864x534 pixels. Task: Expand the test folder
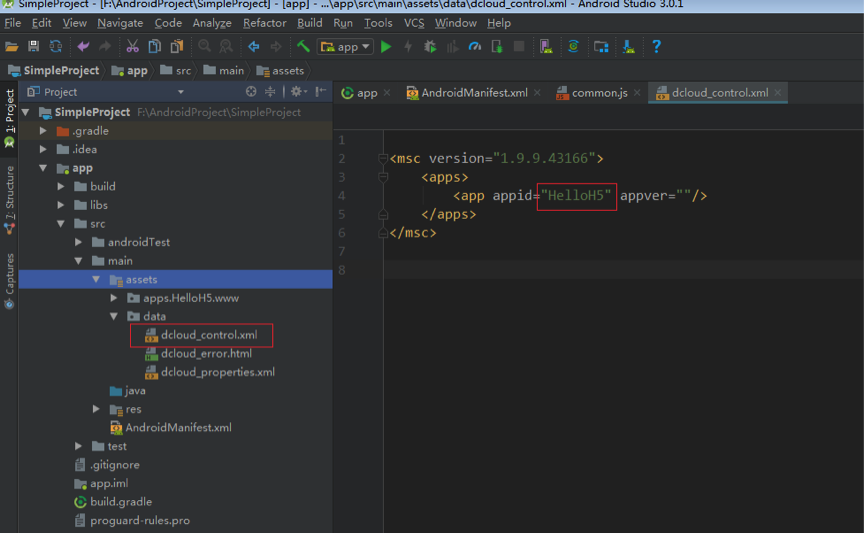click(x=78, y=446)
